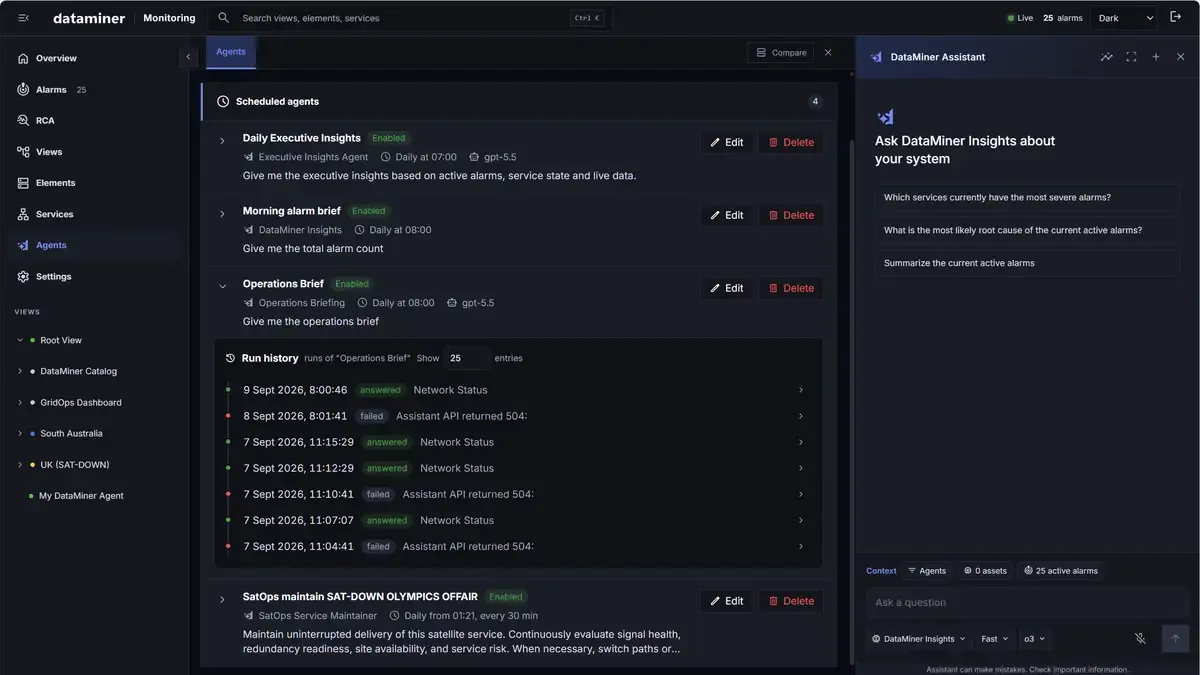Click the sign-out icon in top bar
The height and width of the screenshot is (675, 1200).
pos(1176,17)
